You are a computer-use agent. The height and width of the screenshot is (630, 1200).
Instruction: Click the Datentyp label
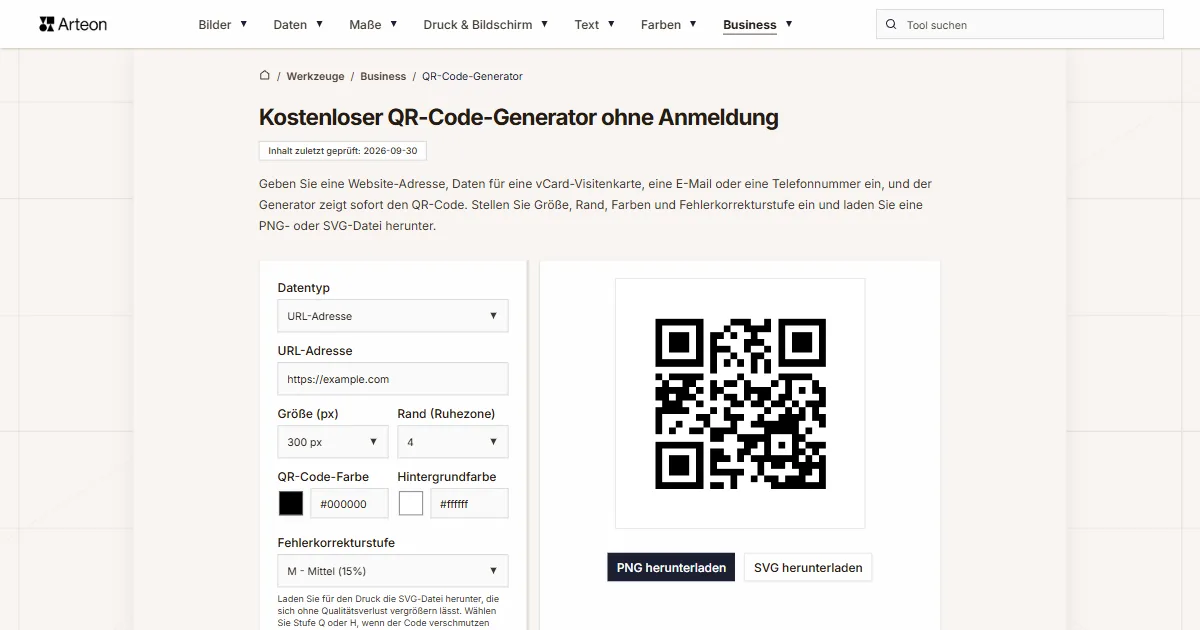pos(304,287)
